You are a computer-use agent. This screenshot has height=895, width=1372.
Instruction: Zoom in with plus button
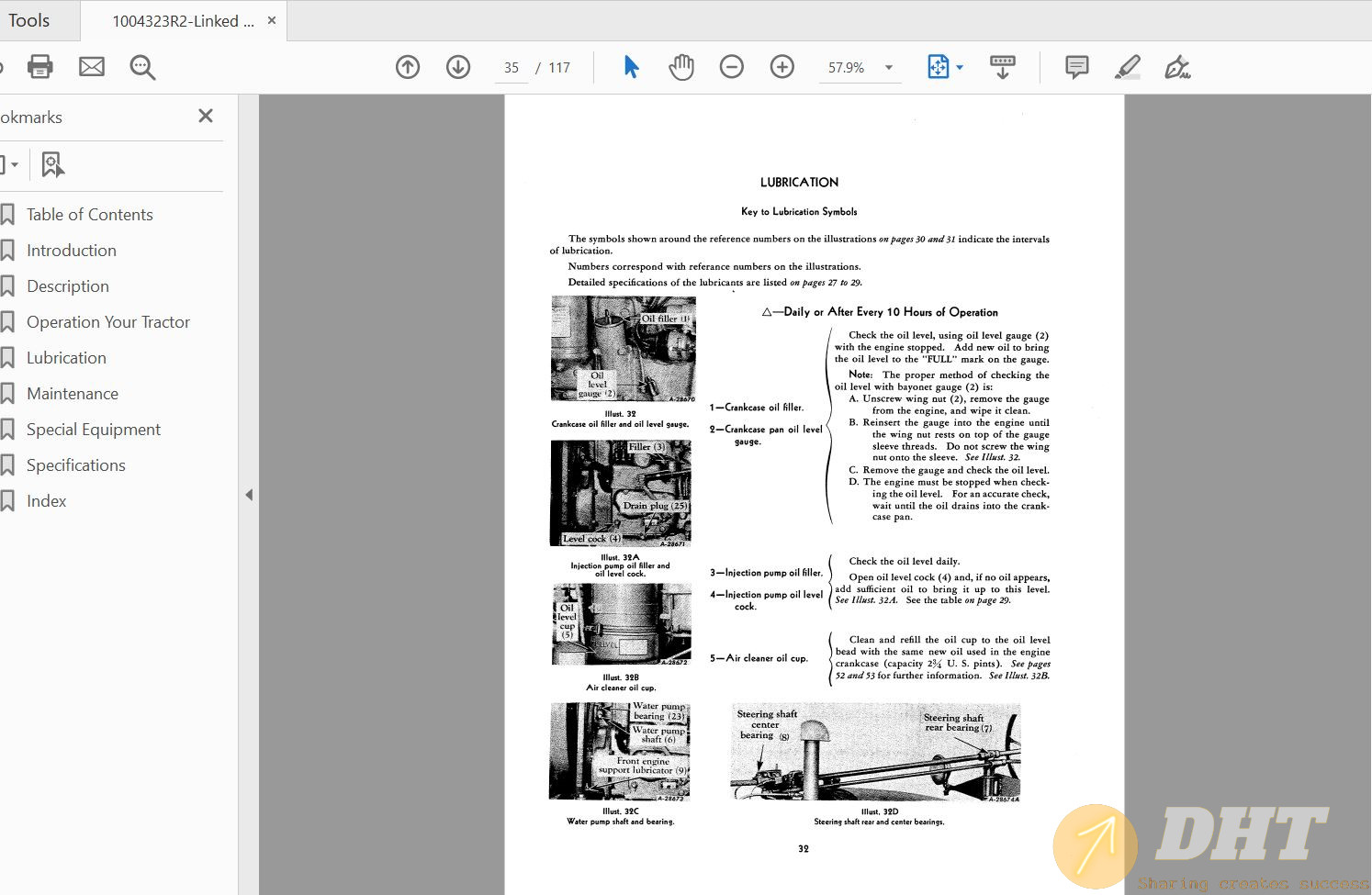click(782, 67)
